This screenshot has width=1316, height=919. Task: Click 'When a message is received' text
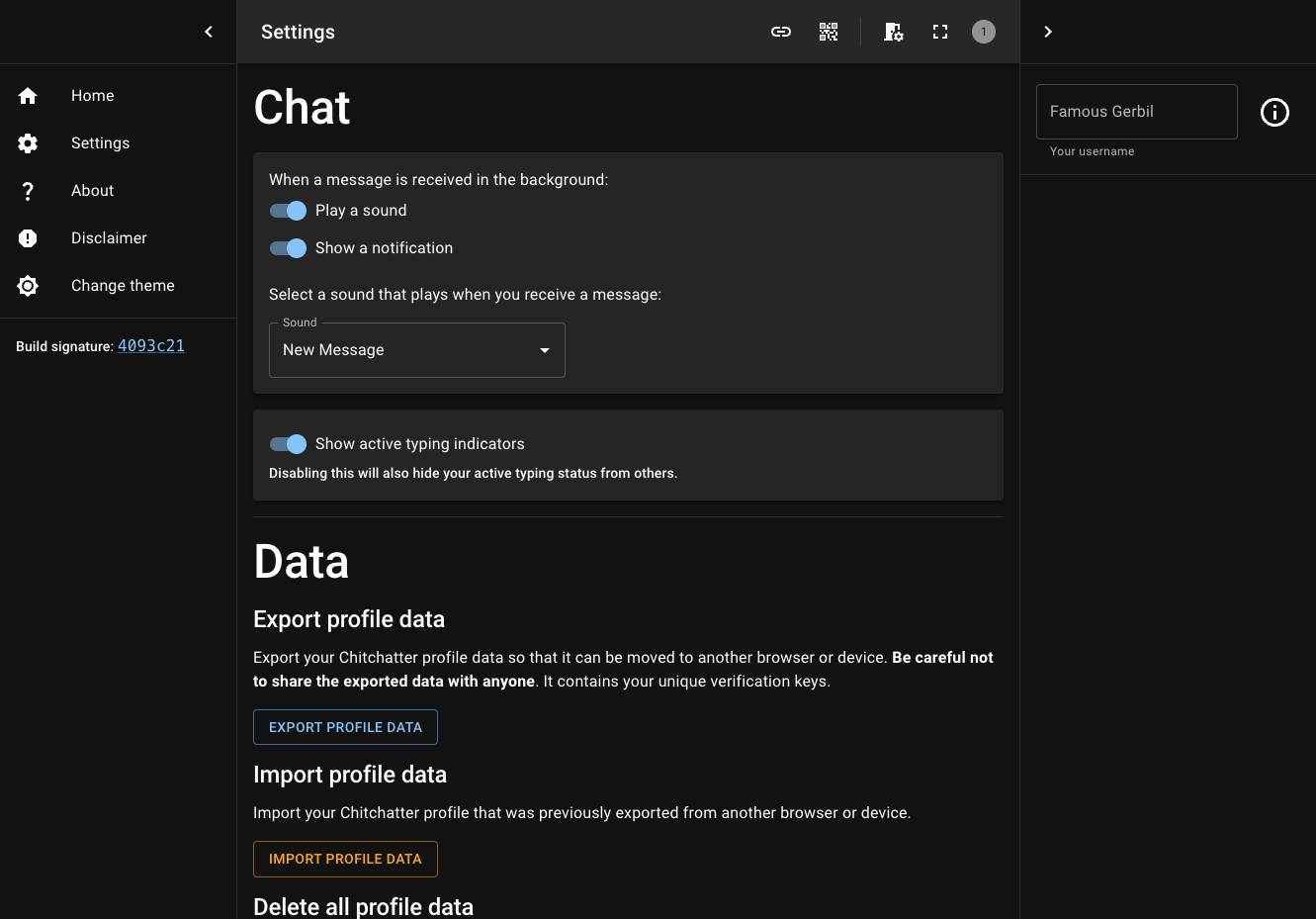point(438,180)
